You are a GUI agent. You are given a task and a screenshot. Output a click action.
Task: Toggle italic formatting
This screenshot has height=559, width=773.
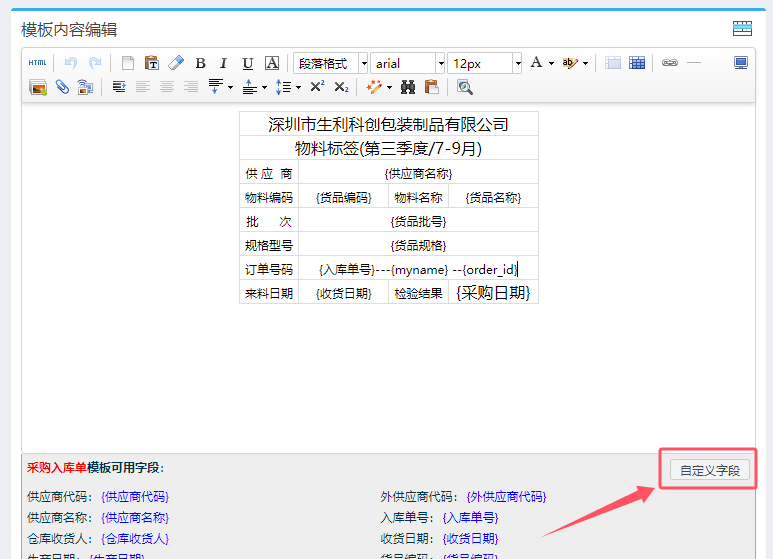223,63
